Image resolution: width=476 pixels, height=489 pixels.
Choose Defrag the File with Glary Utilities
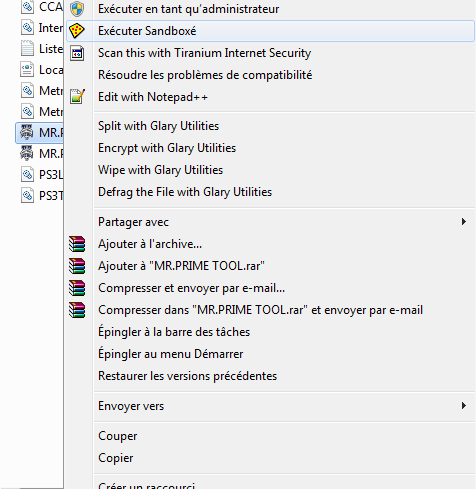(185, 192)
